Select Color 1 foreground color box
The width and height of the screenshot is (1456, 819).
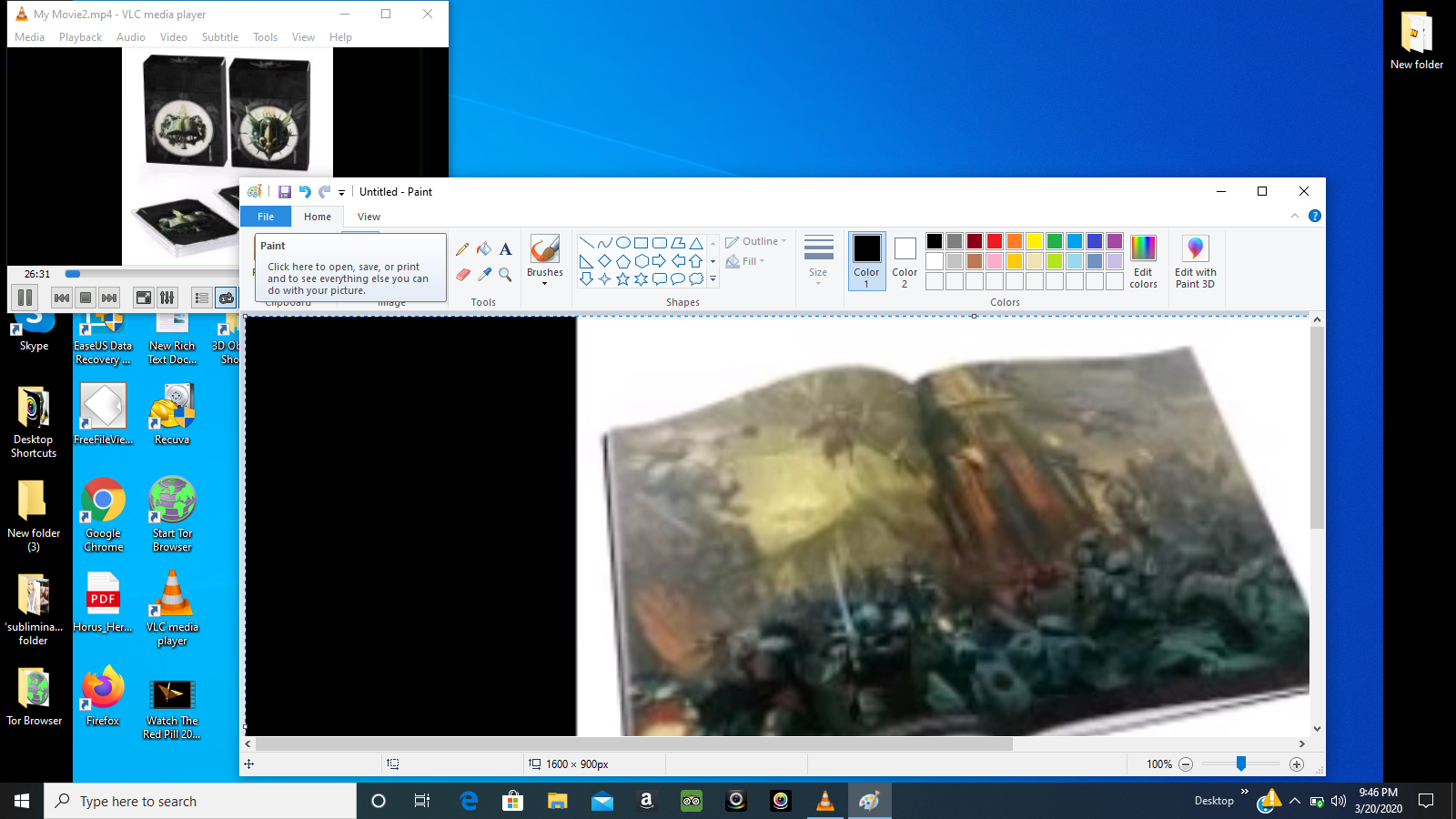pyautogui.click(x=867, y=261)
